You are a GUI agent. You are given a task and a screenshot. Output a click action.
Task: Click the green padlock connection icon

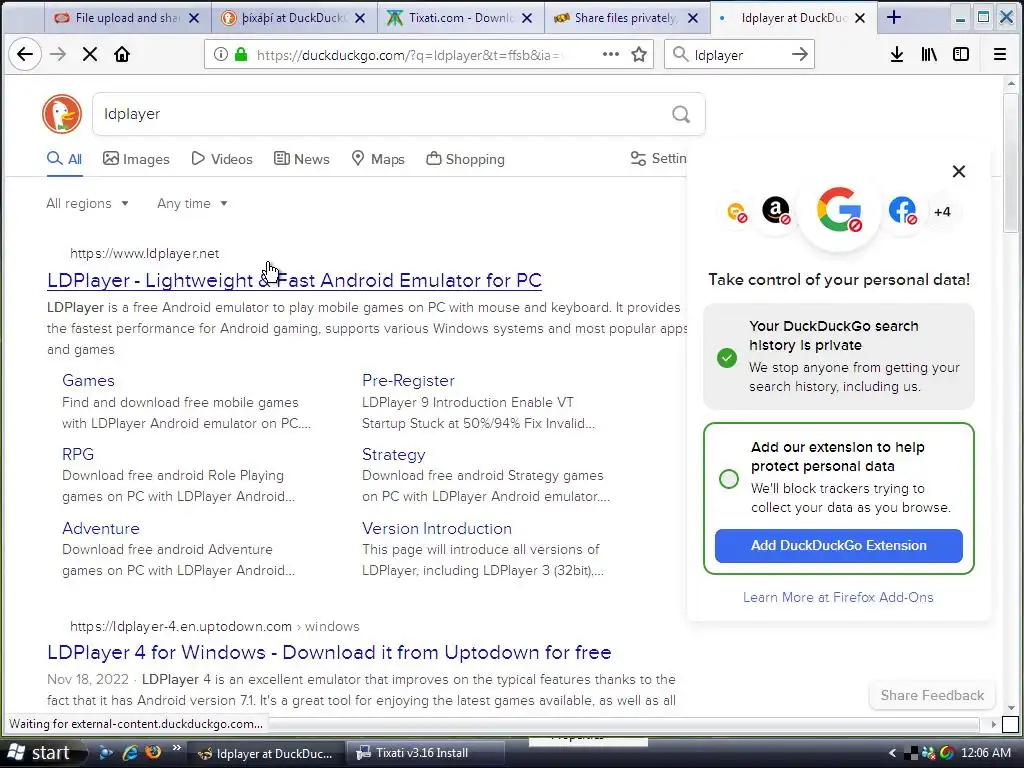pyautogui.click(x=241, y=54)
